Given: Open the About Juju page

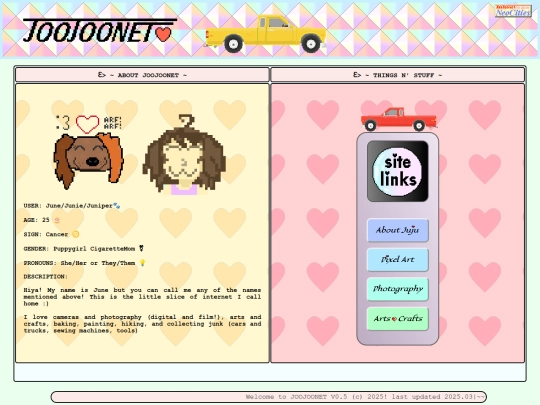Looking at the screenshot, I should (397, 230).
